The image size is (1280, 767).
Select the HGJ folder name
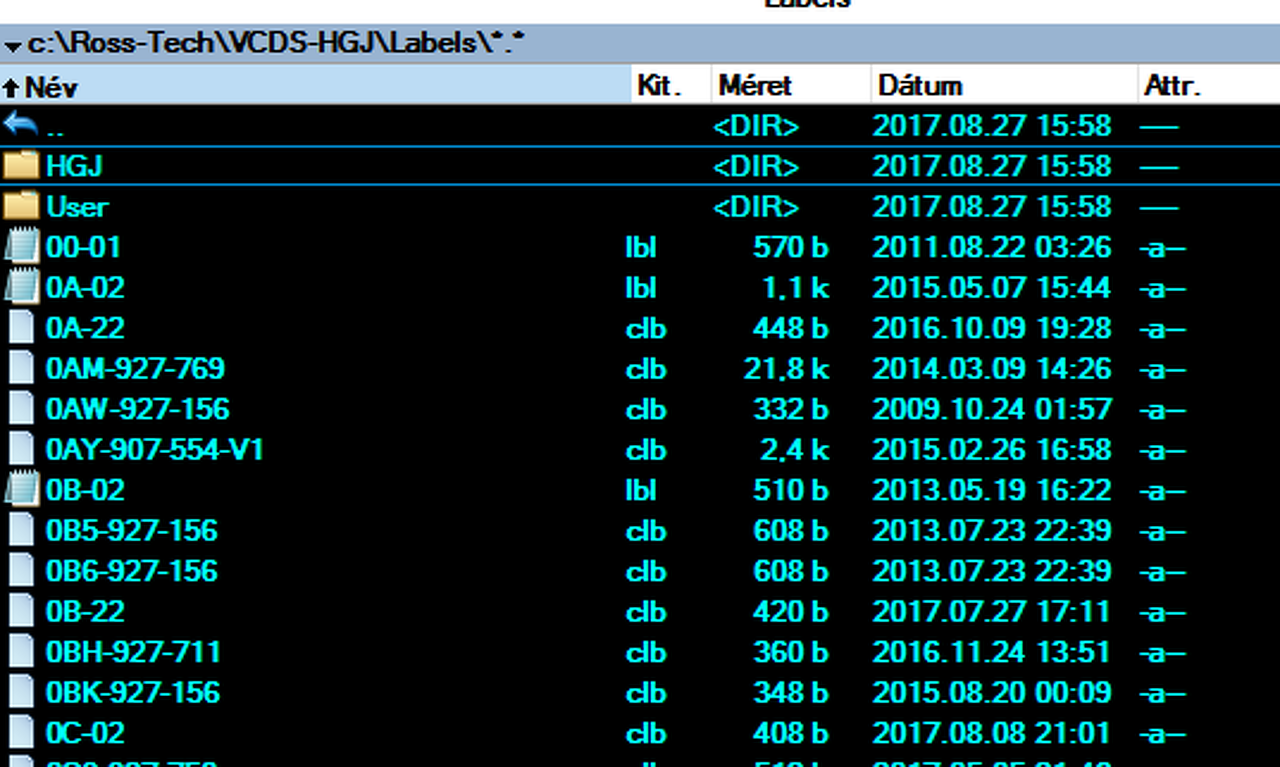(74, 166)
